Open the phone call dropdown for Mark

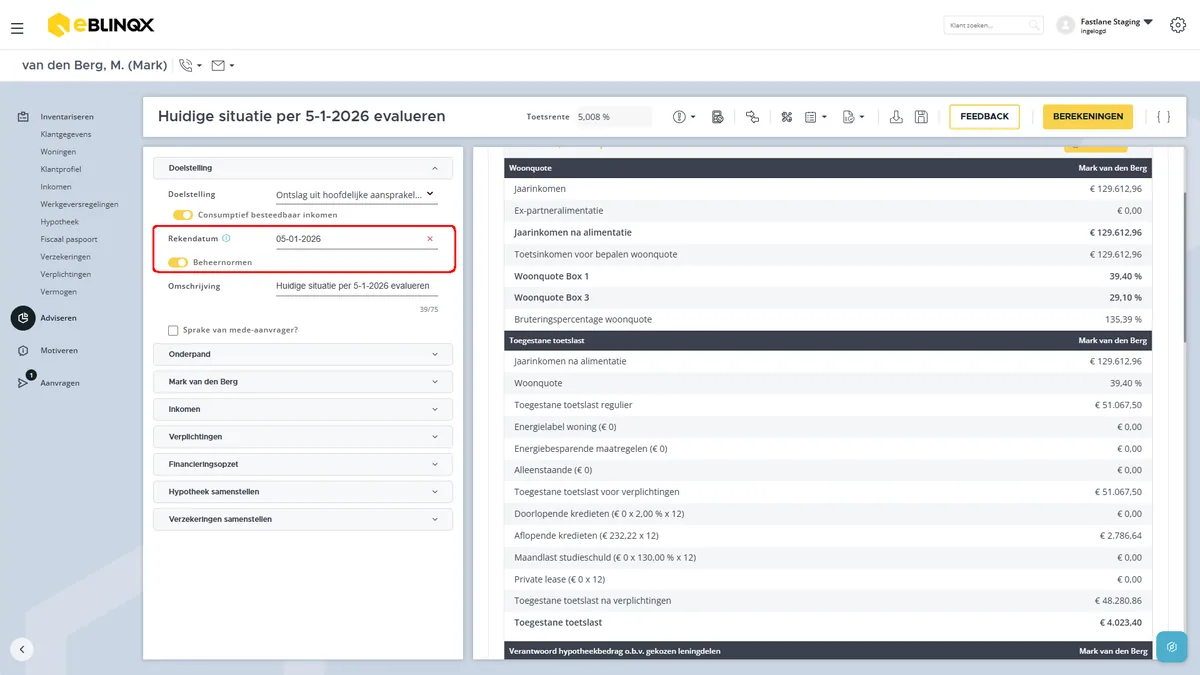point(190,65)
